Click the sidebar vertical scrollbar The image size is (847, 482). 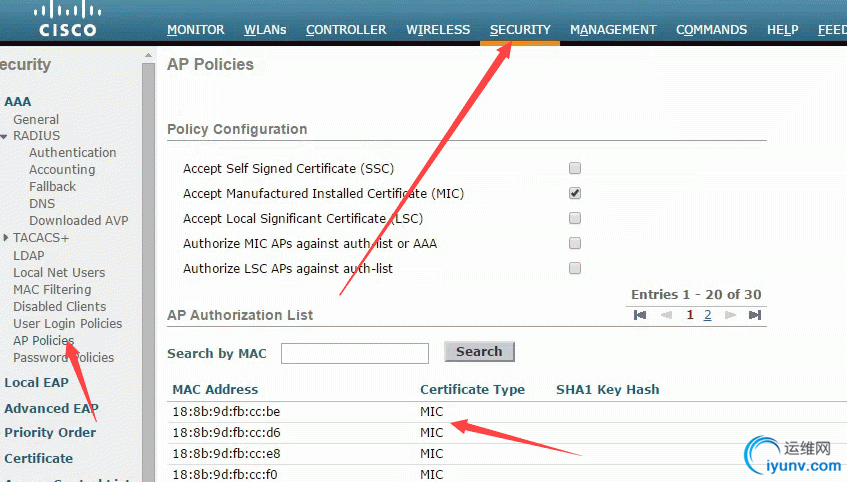click(x=149, y=270)
